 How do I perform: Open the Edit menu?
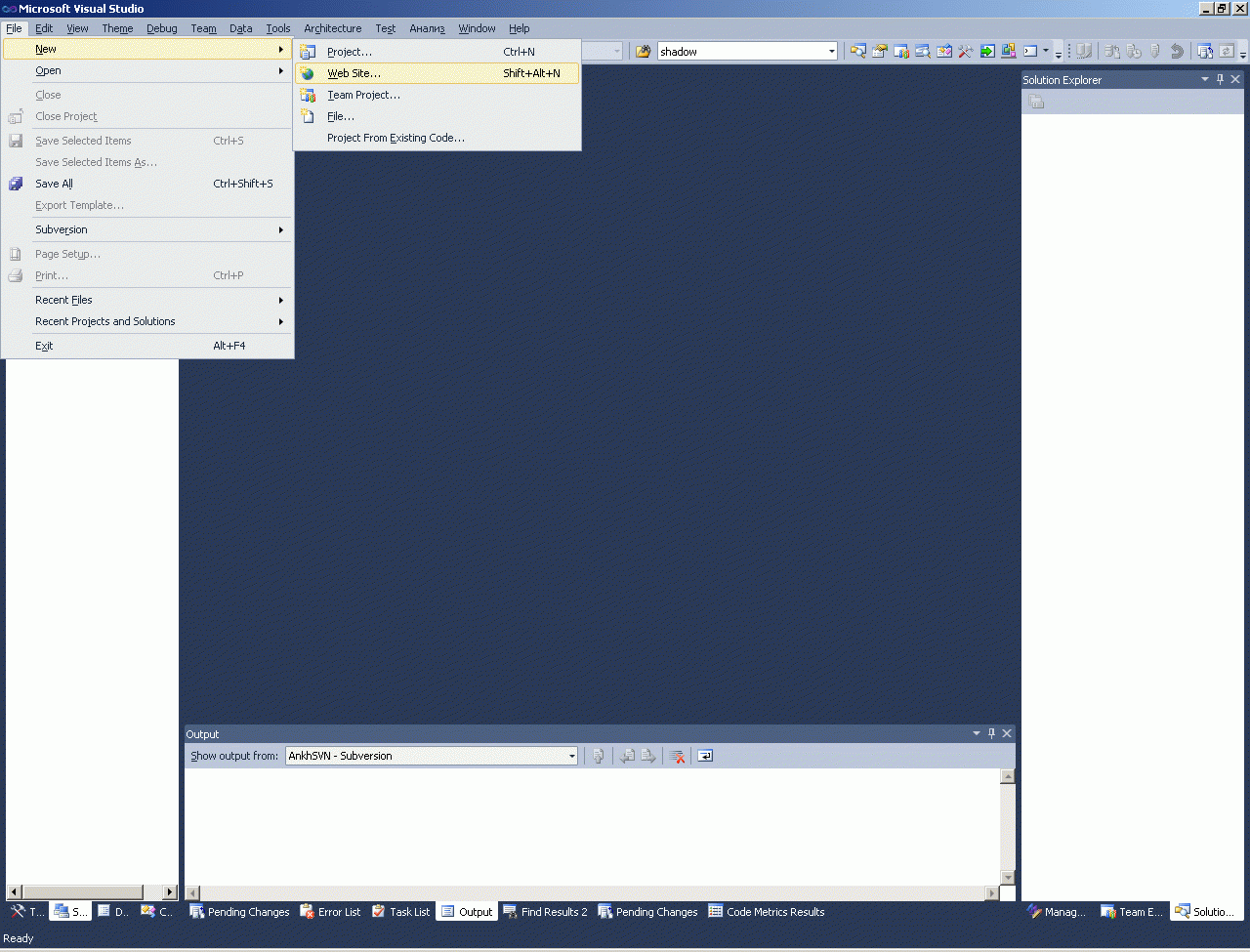point(44,28)
